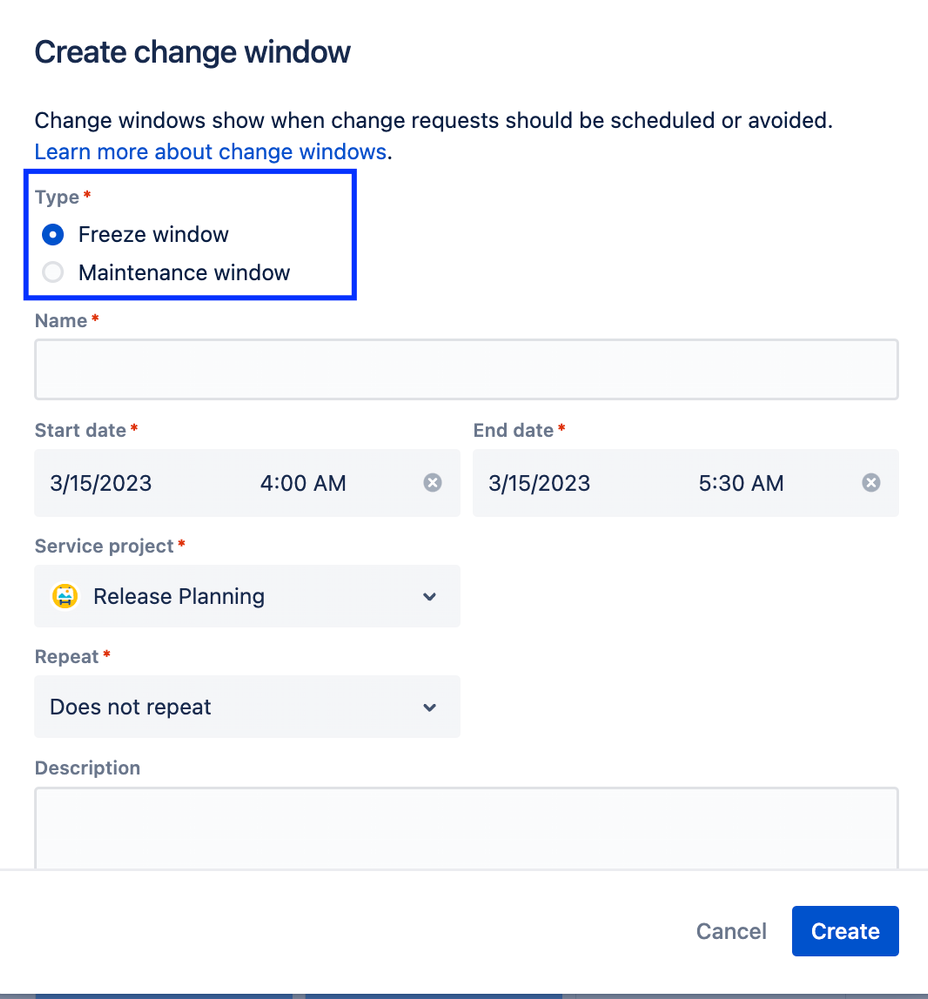Viewport: 928px width, 999px height.
Task: Clear the start date with the X icon
Action: point(432,483)
